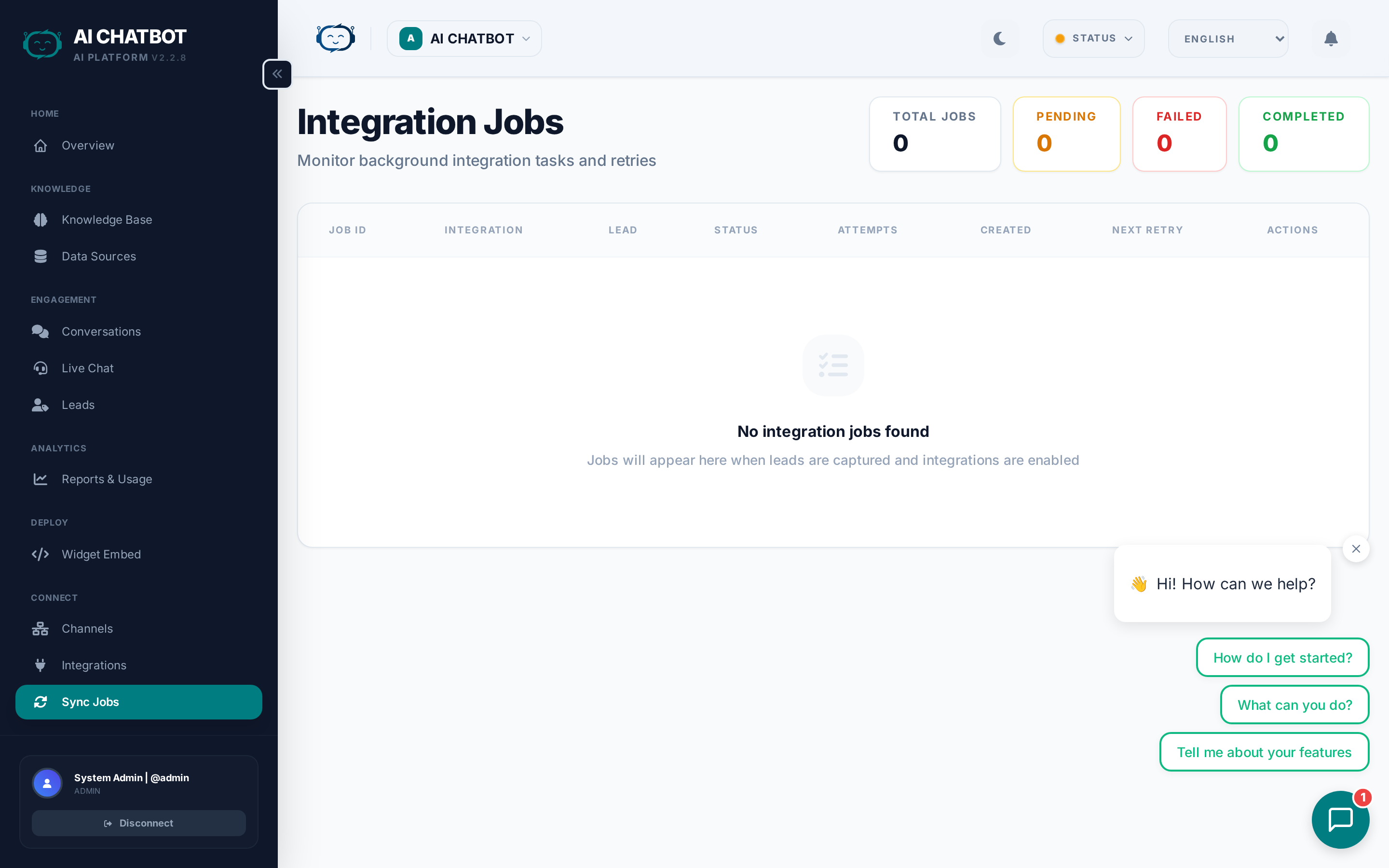View Reports & Usage analytics
The height and width of the screenshot is (868, 1389).
(x=107, y=479)
